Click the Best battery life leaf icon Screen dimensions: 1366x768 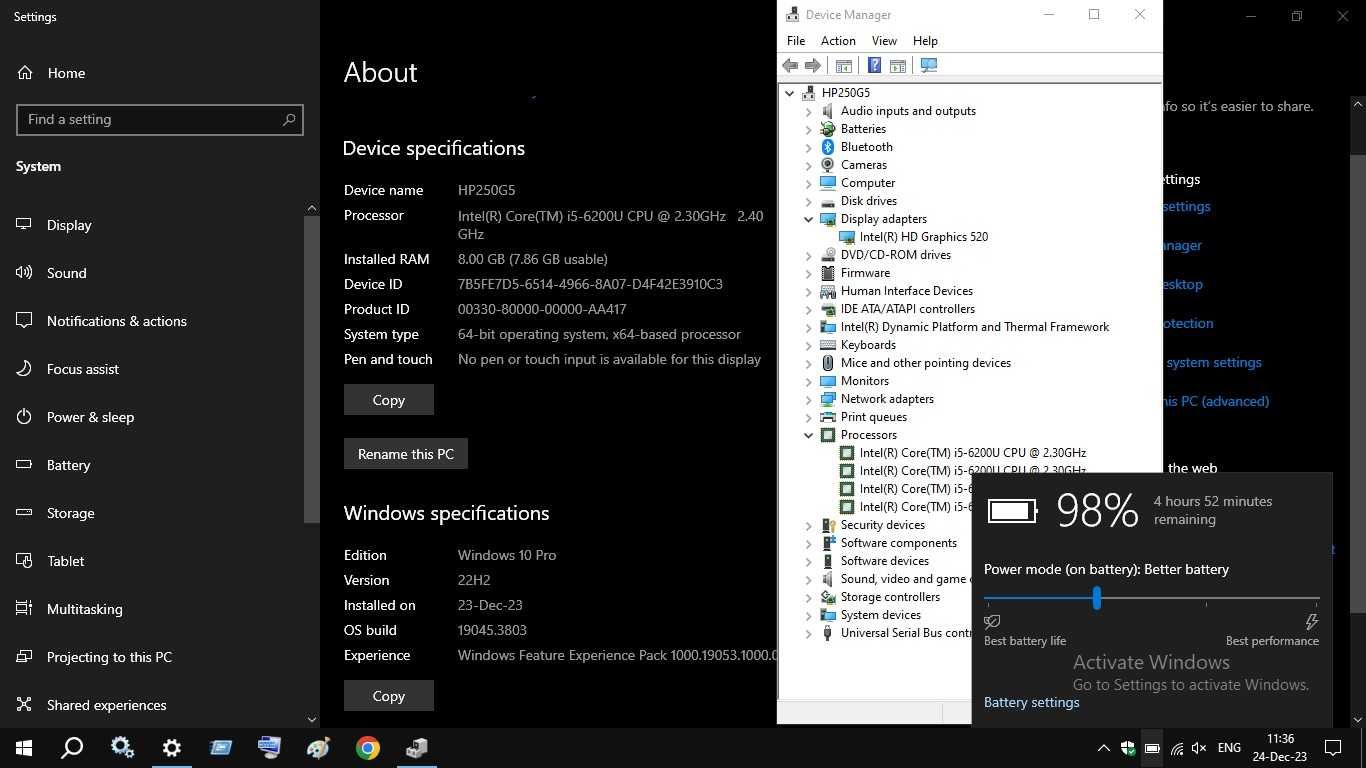pyautogui.click(x=992, y=622)
